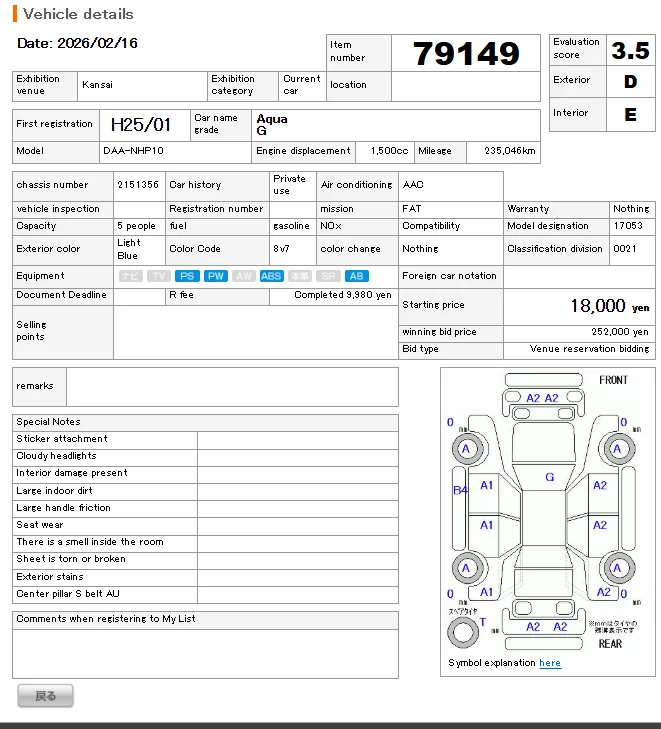Click the greyed-out leather seat equipment badge
The width and height of the screenshot is (661, 729).
(x=300, y=276)
